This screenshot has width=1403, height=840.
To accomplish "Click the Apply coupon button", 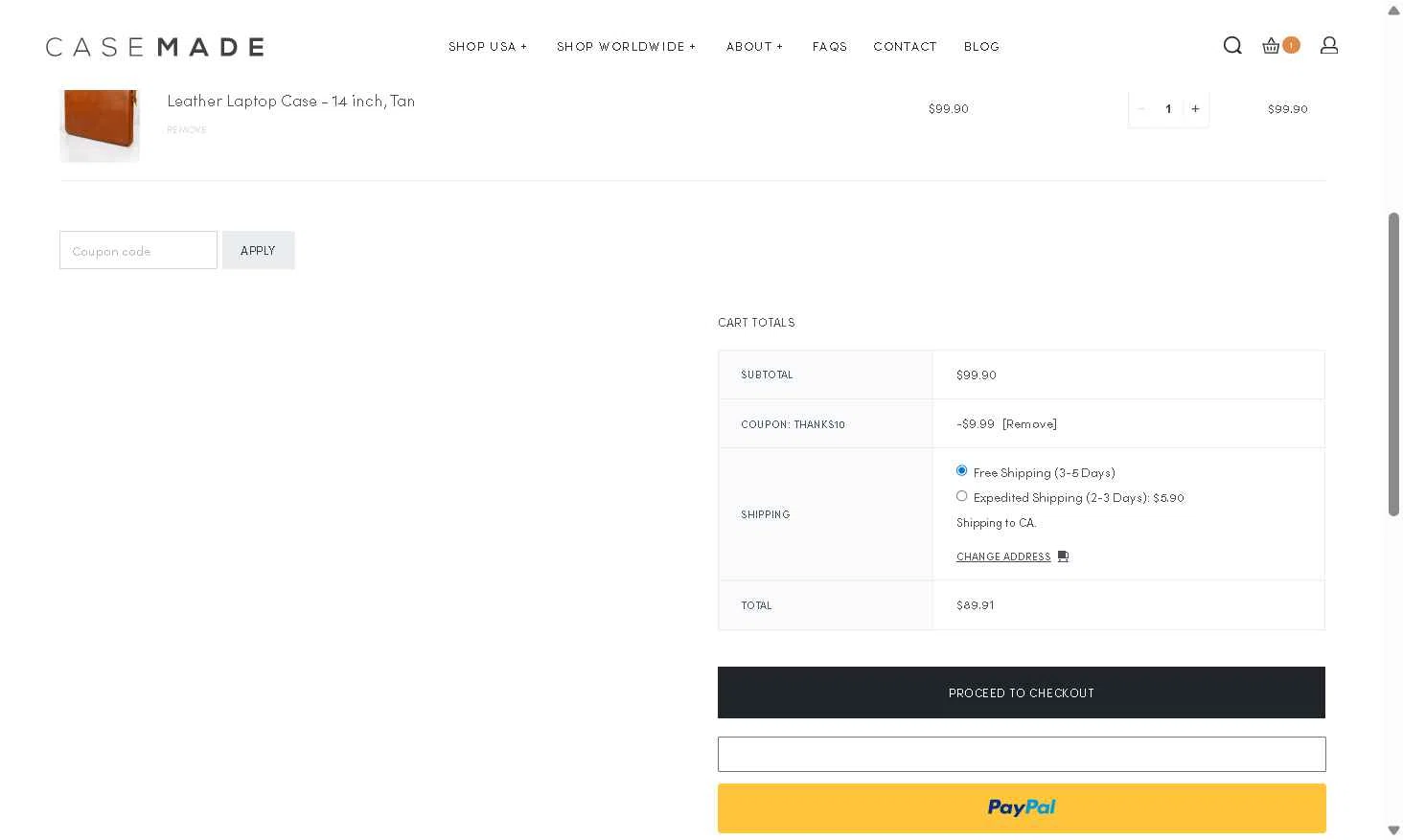I will (x=258, y=250).
